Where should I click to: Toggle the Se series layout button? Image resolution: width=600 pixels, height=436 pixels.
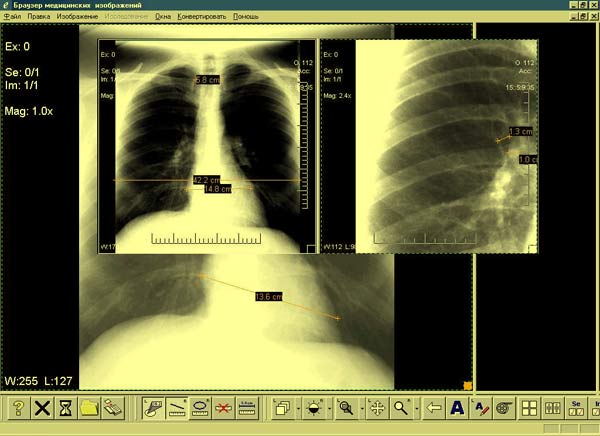pyautogui.click(x=576, y=408)
